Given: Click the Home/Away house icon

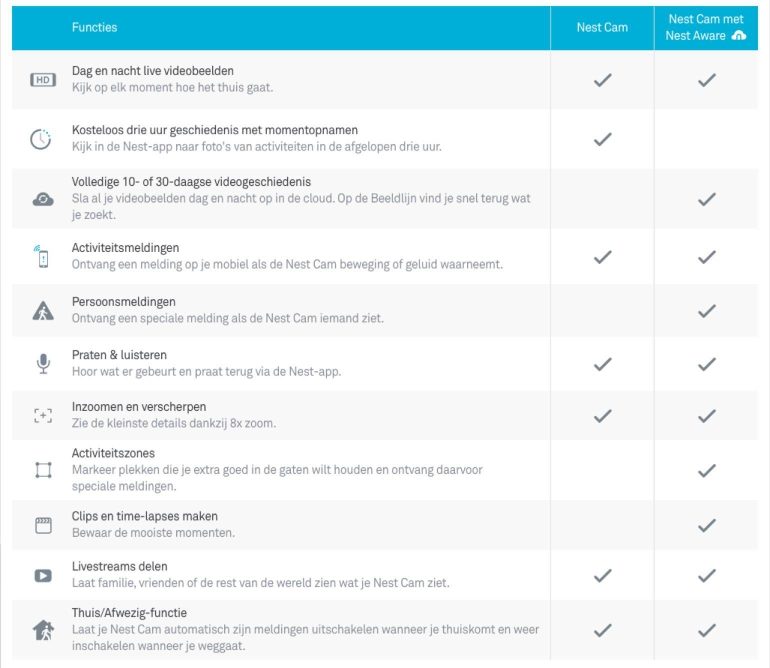Looking at the screenshot, I should click(43, 630).
